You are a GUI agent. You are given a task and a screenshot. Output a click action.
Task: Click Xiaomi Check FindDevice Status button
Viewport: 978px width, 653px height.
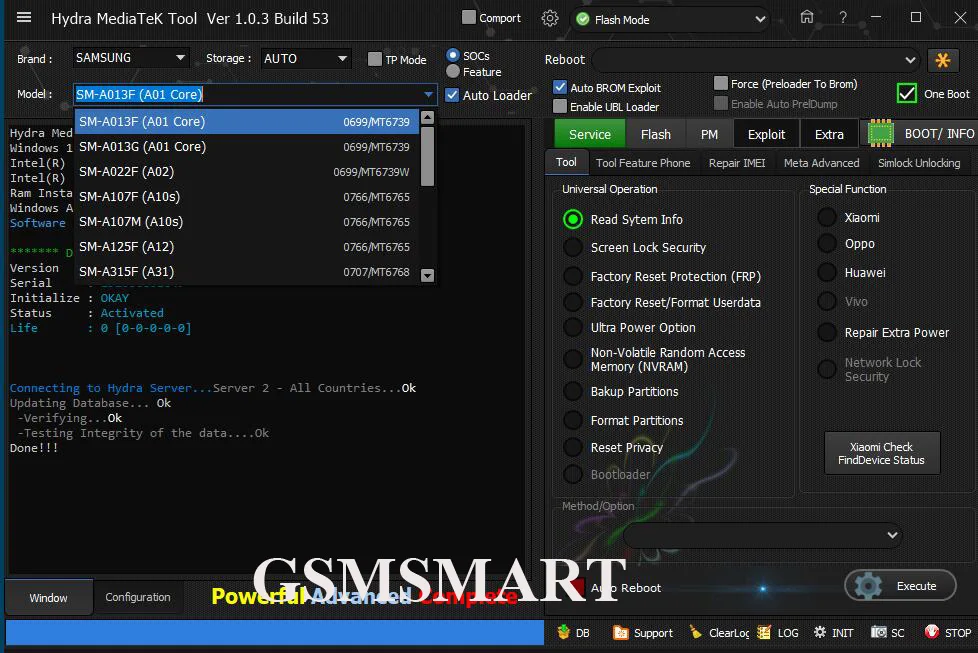pyautogui.click(x=881, y=453)
